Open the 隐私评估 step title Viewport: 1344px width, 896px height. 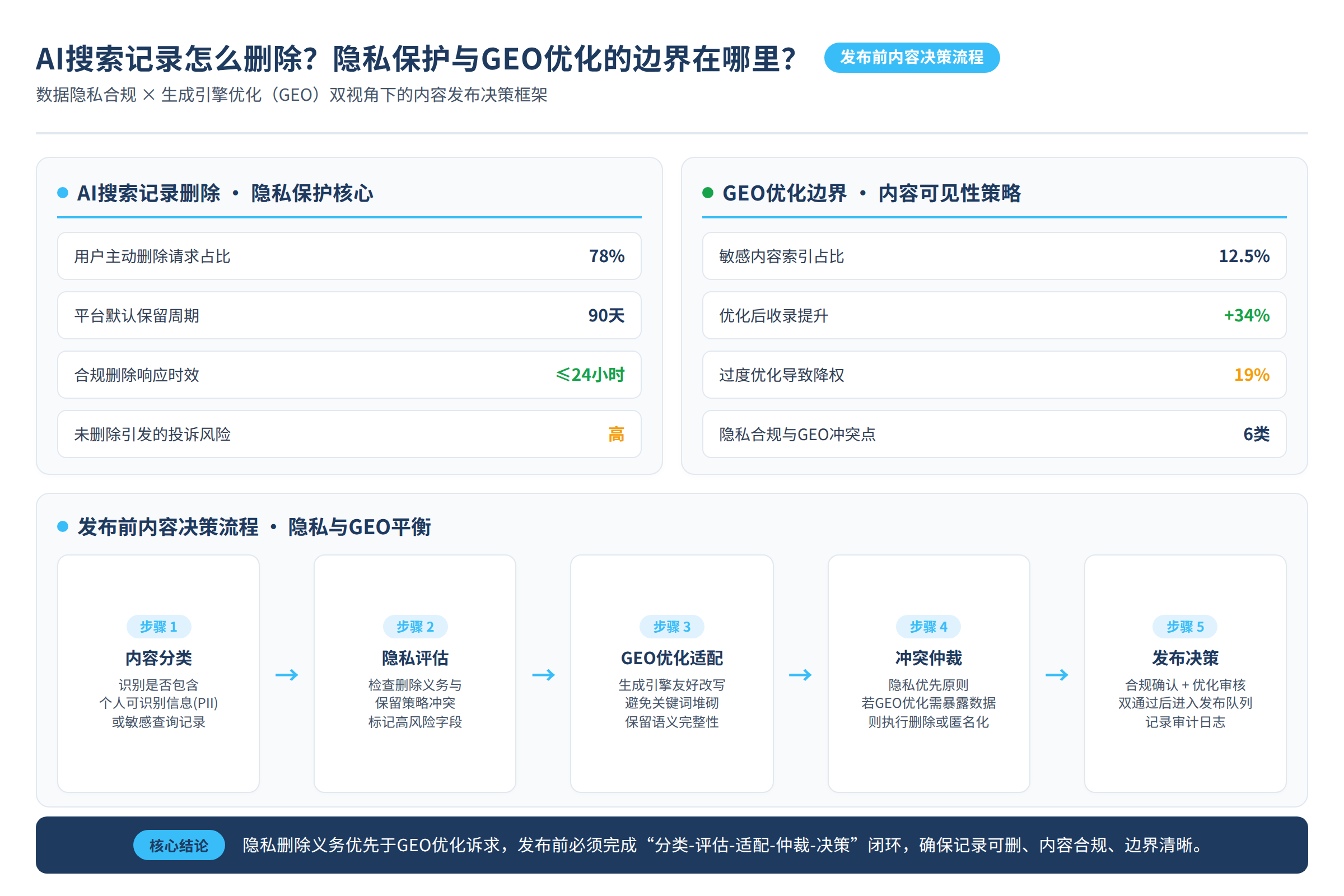[415, 659]
